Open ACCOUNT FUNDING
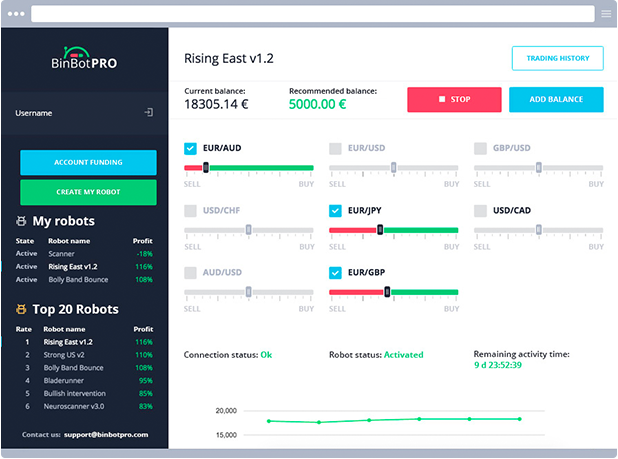Screen dimensions: 618x459 88,162
